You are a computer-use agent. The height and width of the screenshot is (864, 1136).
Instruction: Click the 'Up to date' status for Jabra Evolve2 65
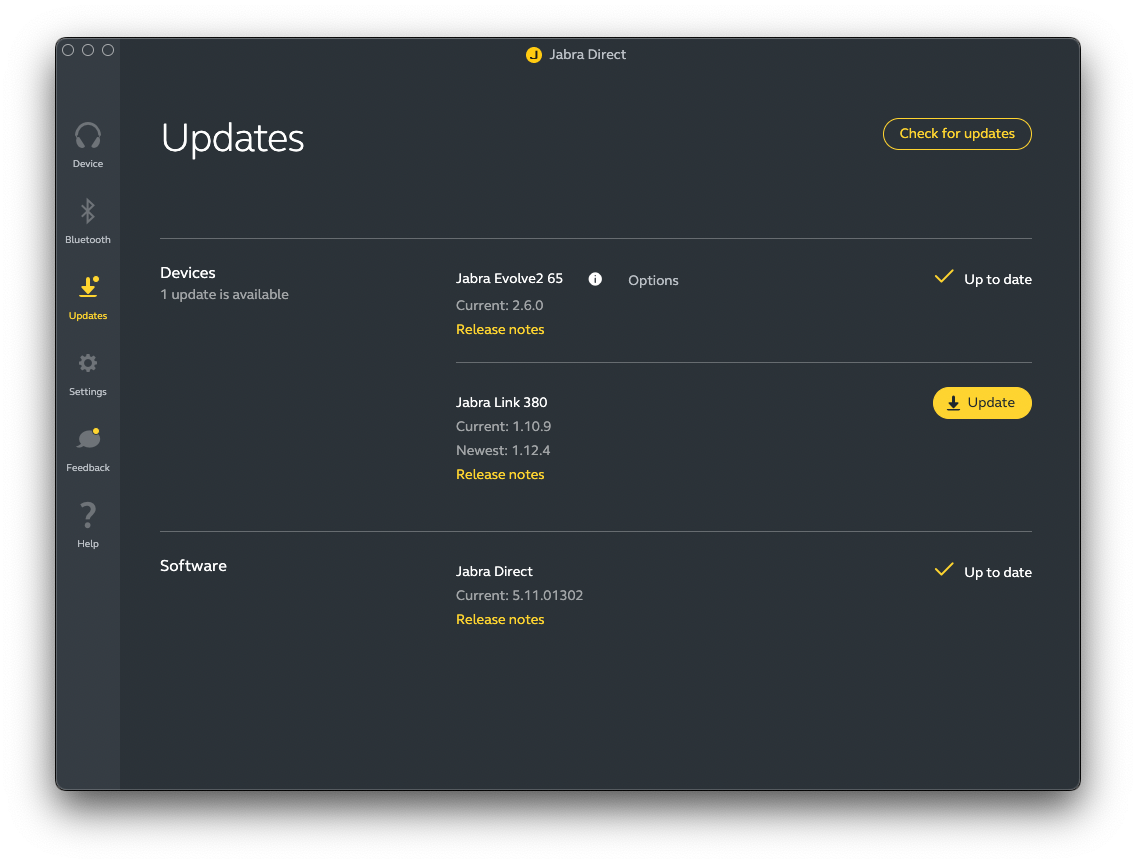[x=998, y=280]
